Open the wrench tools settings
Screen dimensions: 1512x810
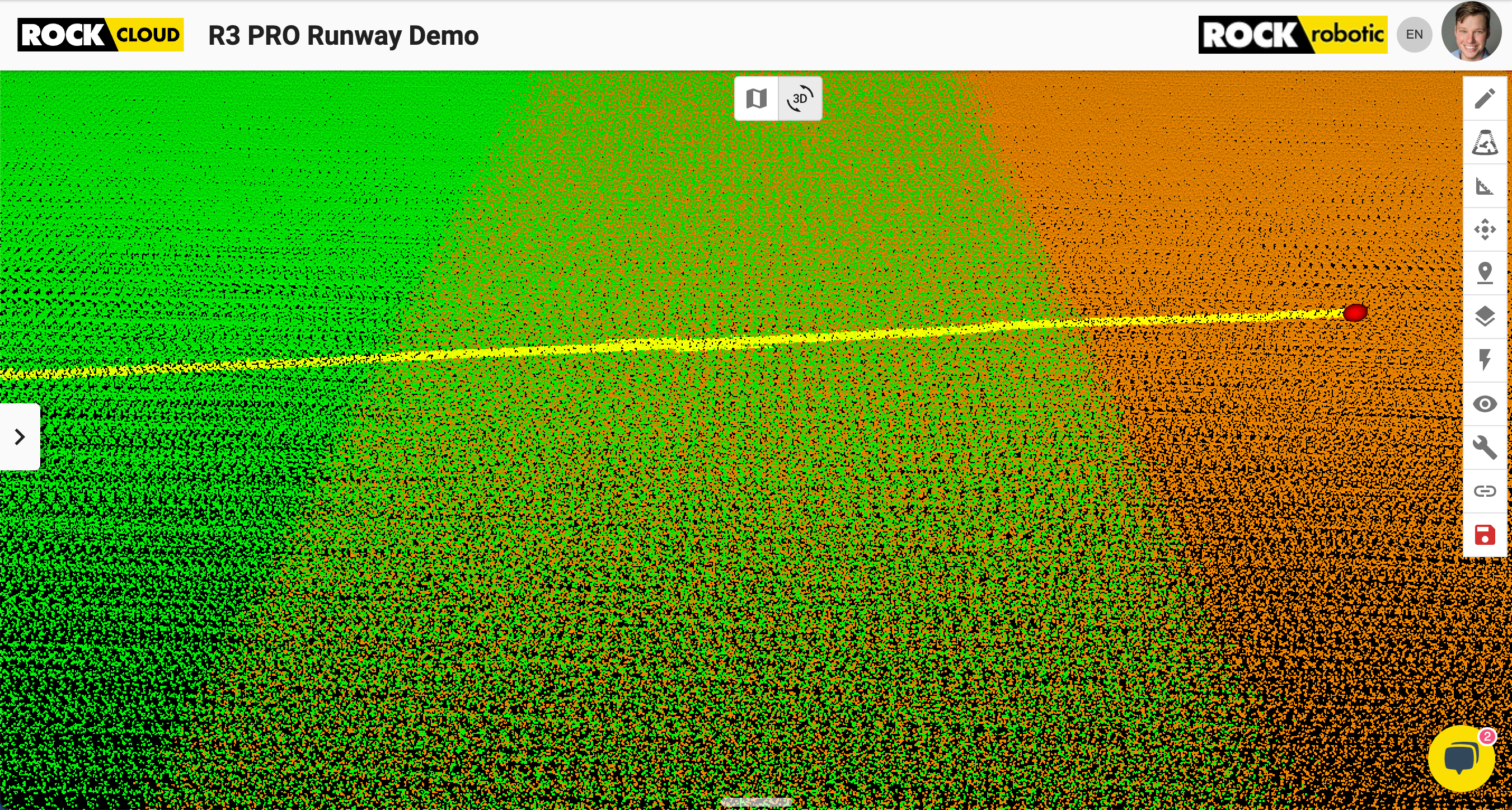[x=1485, y=448]
